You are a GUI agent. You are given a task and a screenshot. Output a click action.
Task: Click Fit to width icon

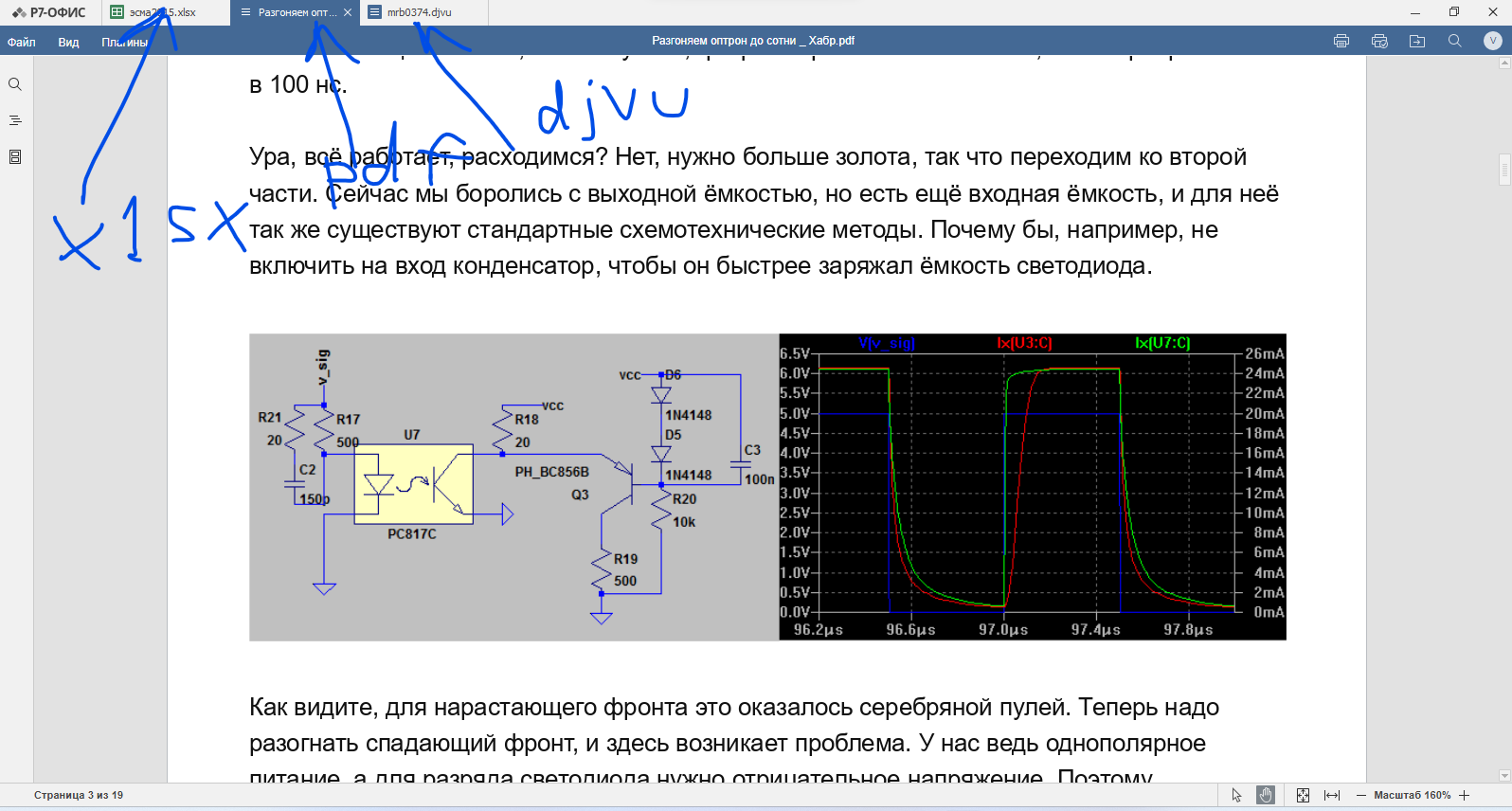(1332, 795)
